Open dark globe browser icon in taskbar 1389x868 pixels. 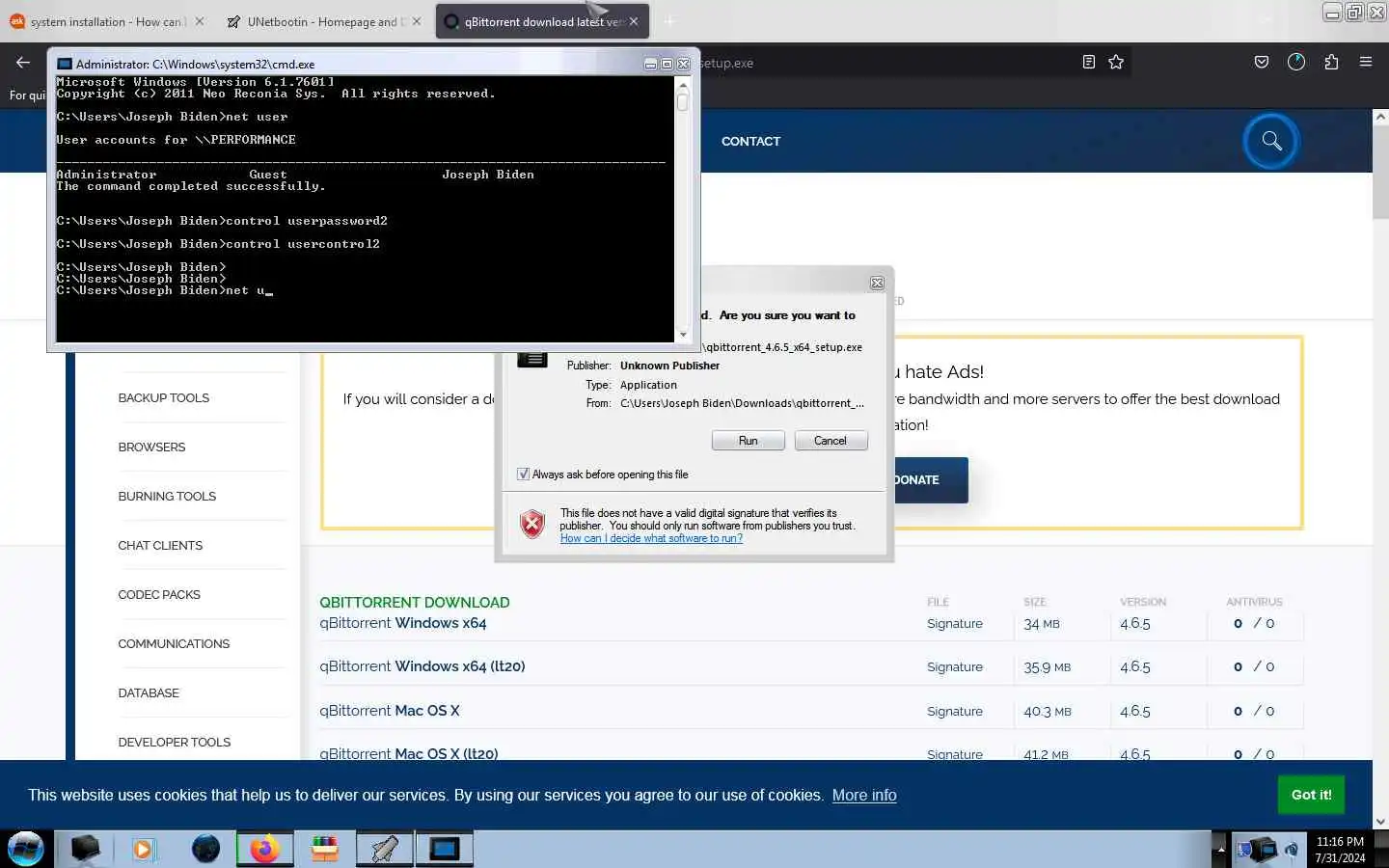(x=205, y=849)
